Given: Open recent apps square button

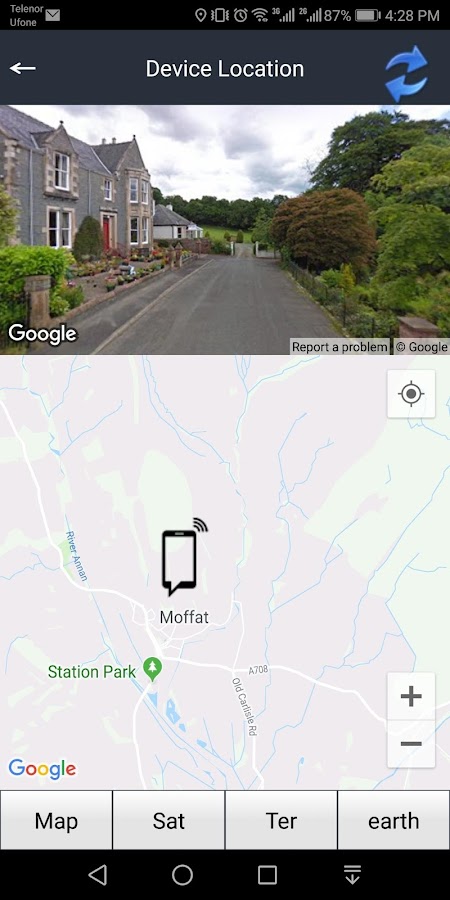Looking at the screenshot, I should click(267, 875).
